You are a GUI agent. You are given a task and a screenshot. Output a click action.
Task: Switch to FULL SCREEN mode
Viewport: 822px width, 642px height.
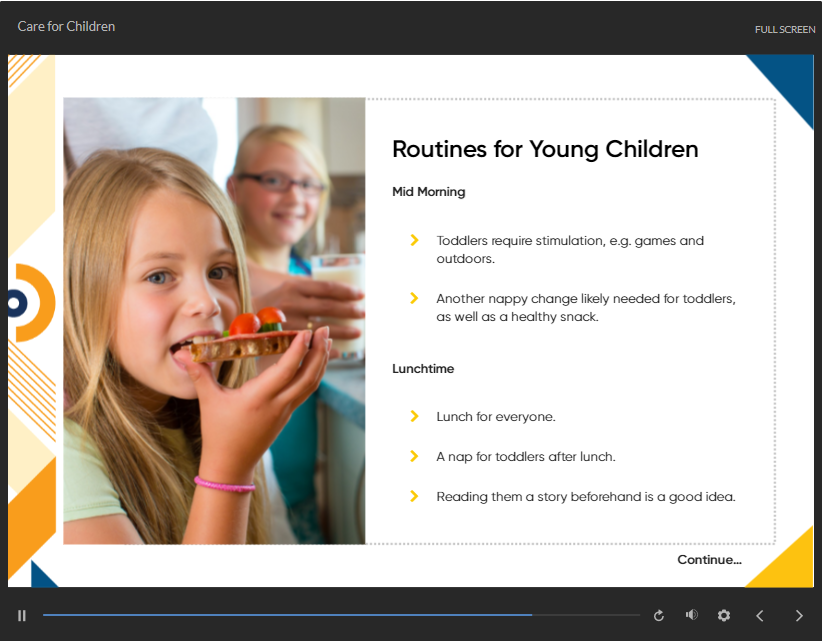pos(785,30)
